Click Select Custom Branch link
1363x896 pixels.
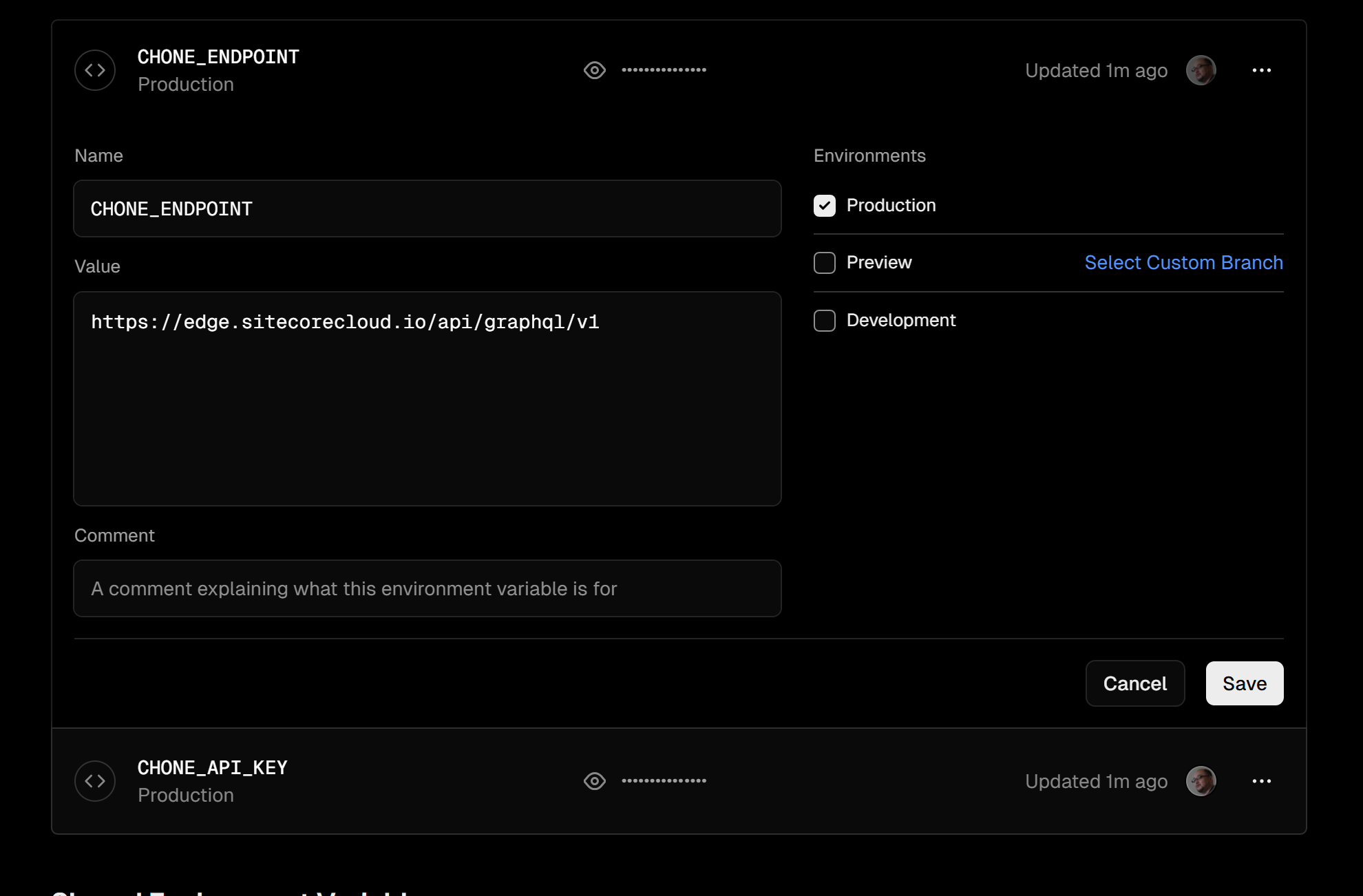[1184, 262]
